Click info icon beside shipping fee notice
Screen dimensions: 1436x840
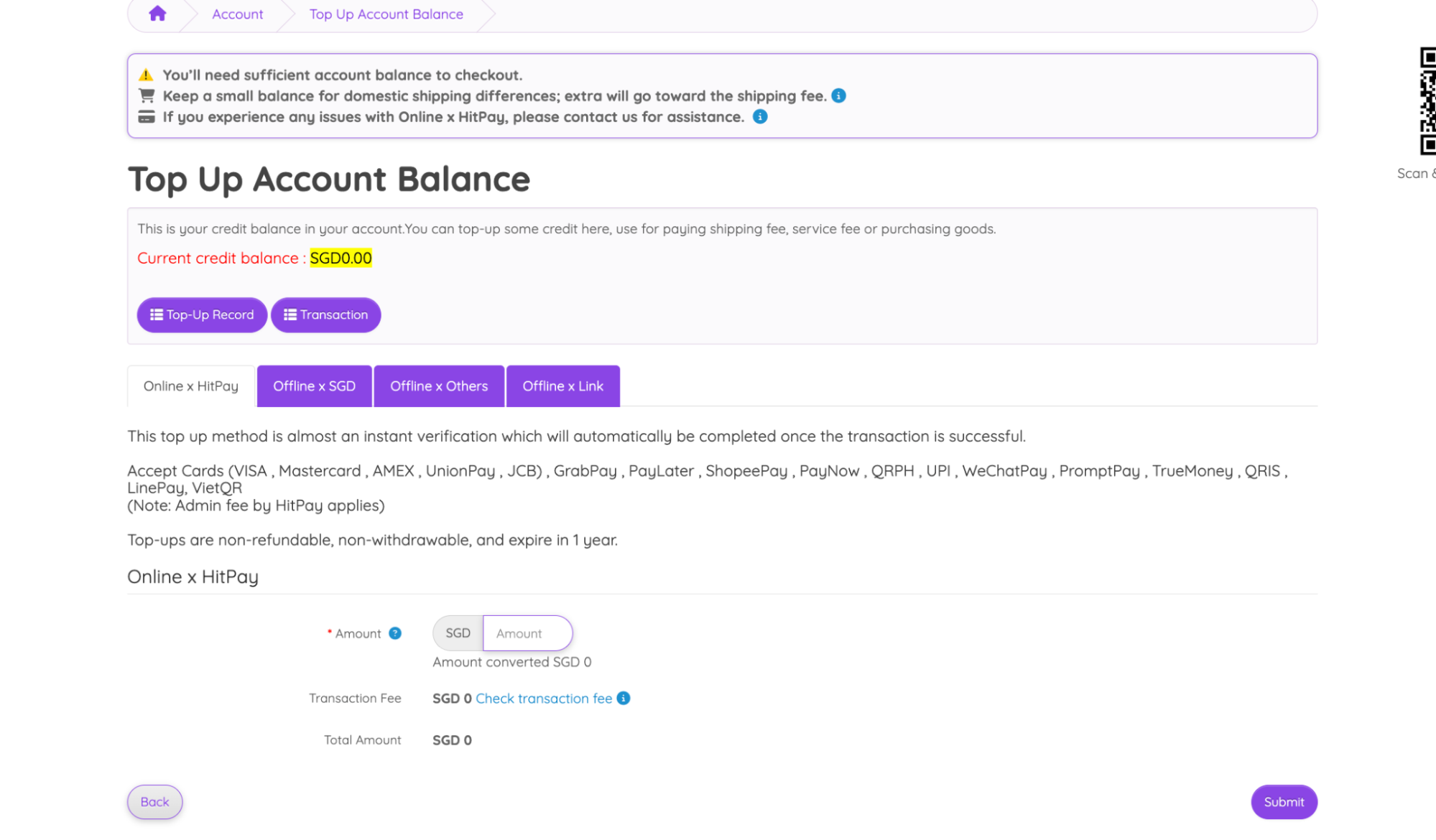click(838, 95)
